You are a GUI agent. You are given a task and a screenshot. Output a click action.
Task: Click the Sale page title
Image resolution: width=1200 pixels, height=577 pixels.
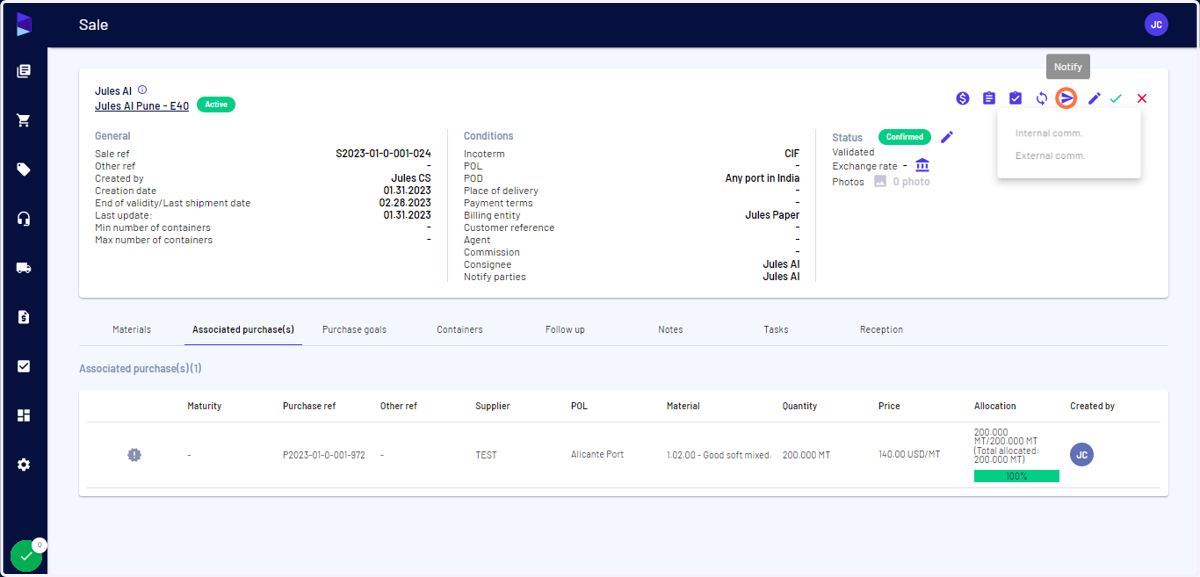93,25
